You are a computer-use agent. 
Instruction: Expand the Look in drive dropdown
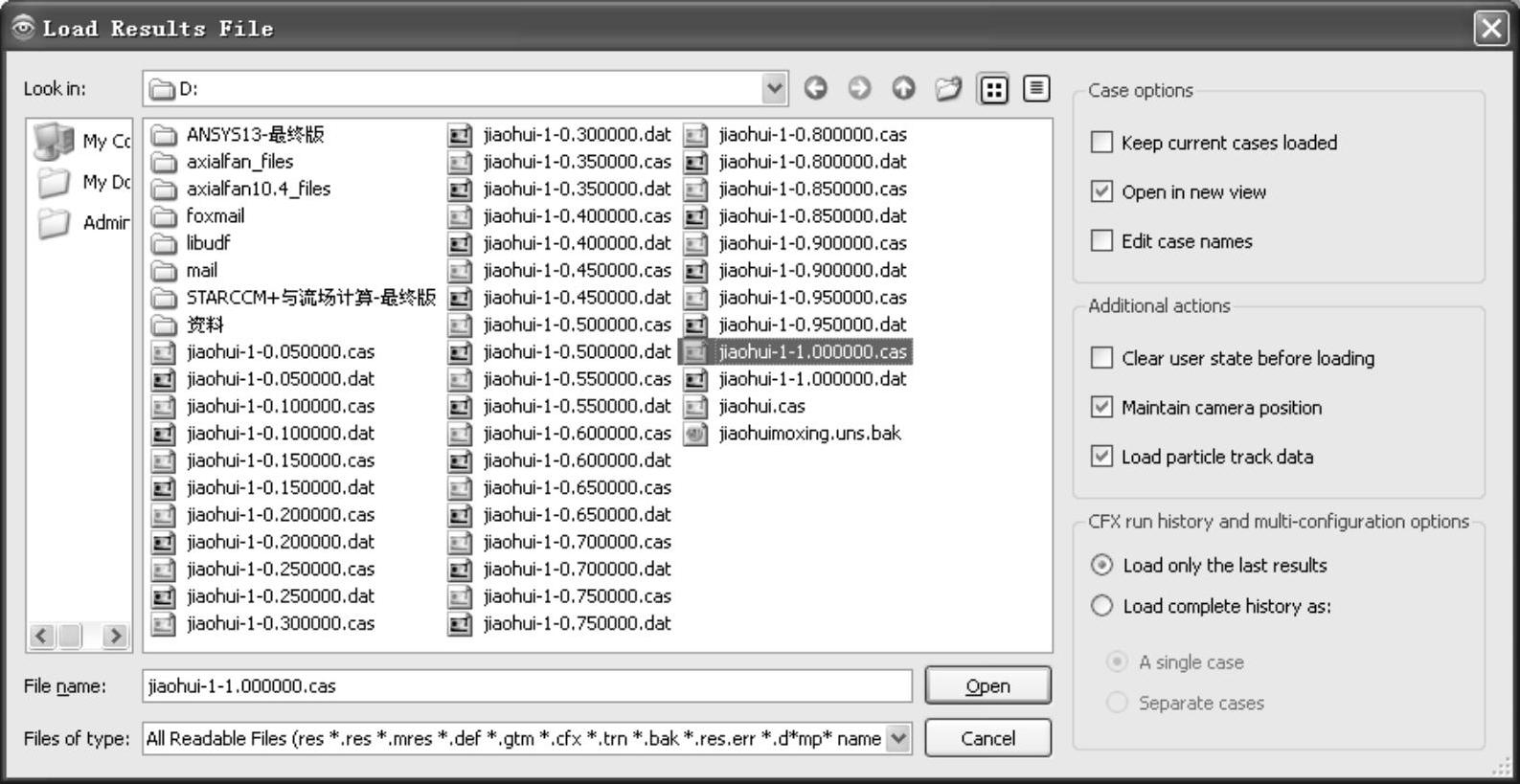774,89
